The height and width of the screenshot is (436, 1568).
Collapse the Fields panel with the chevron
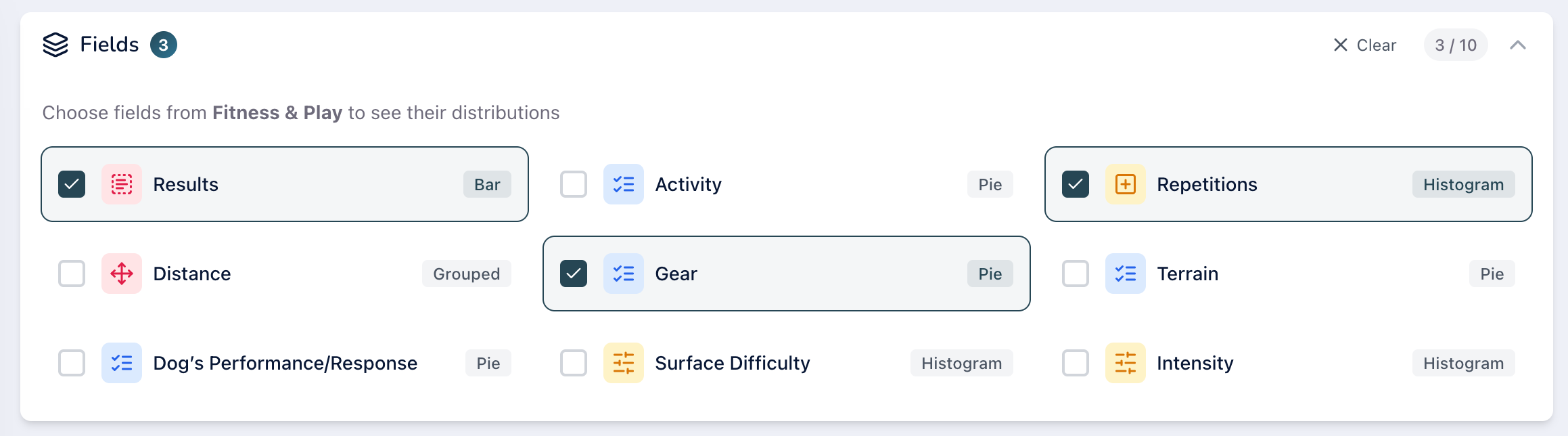click(x=1518, y=45)
